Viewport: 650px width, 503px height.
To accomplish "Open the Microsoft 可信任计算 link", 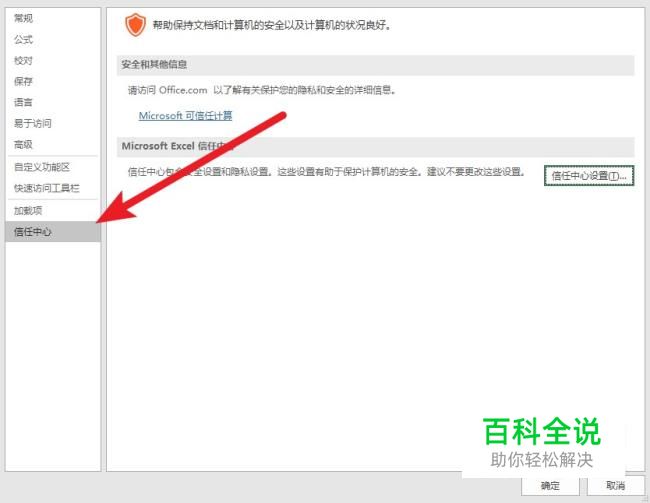I will (x=185, y=116).
